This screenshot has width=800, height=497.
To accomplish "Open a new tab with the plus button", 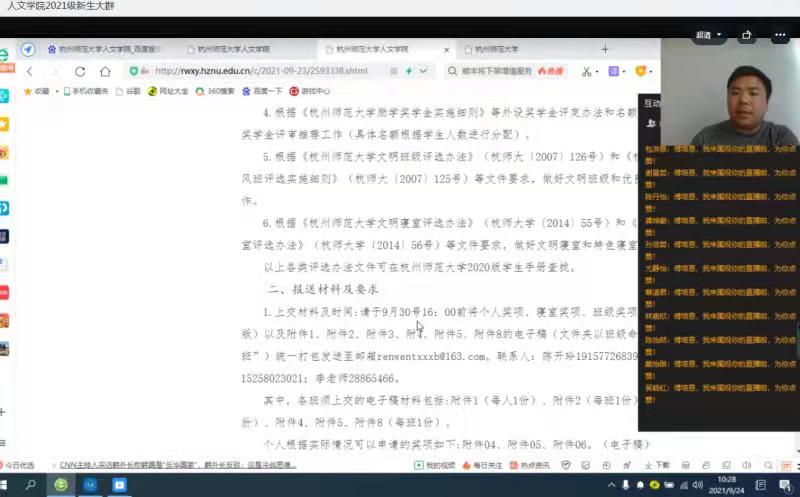I will pyautogui.click(x=604, y=49).
